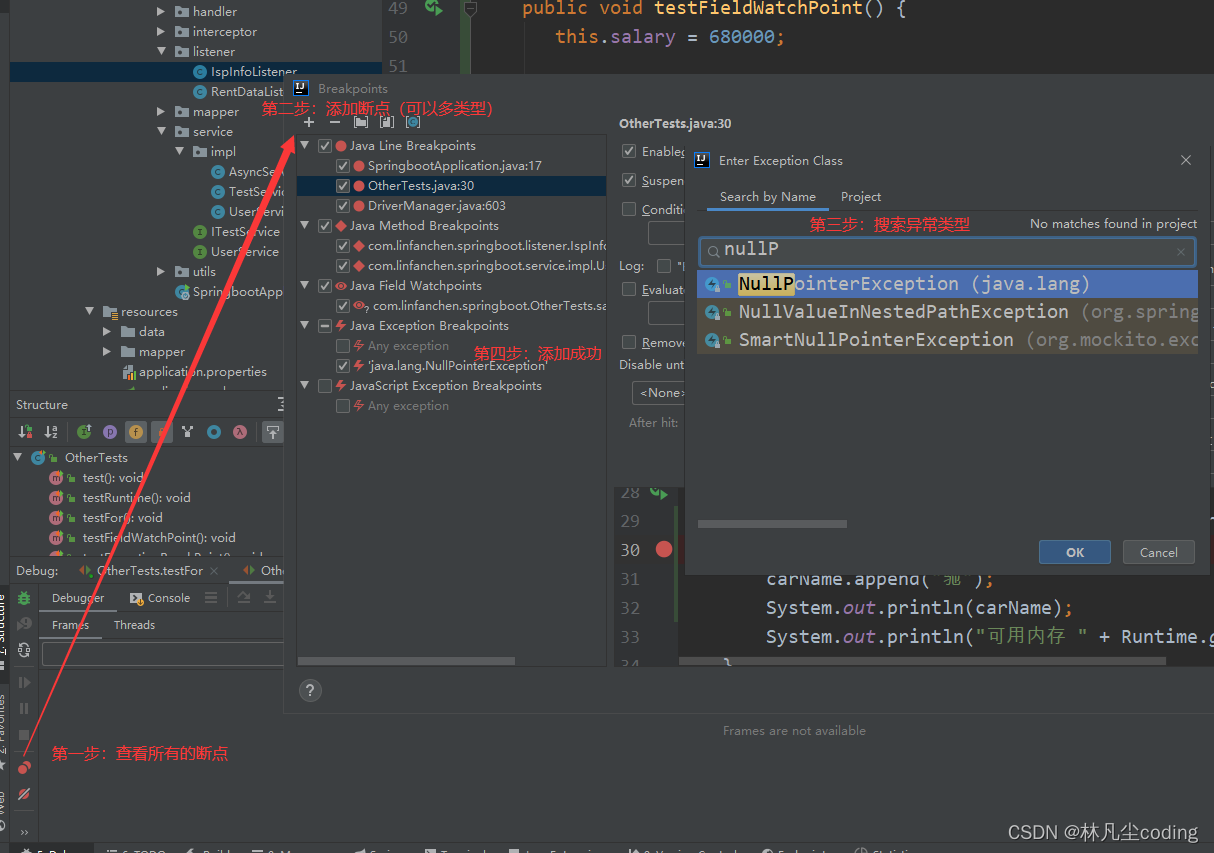Screen dimensions: 1214x853
Task: Expand the utils folder in project tree
Action: coord(162,272)
